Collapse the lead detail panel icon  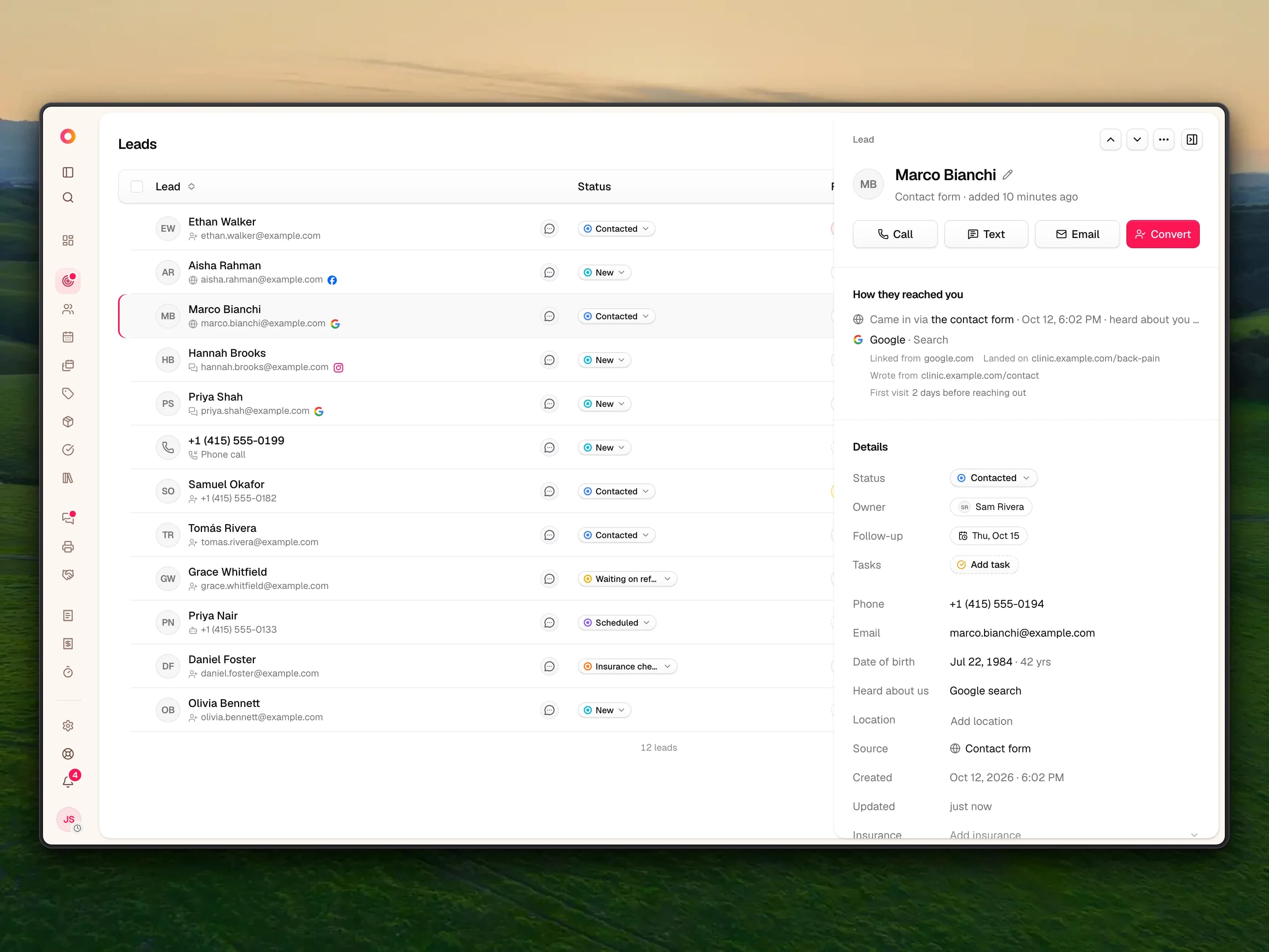tap(1192, 140)
